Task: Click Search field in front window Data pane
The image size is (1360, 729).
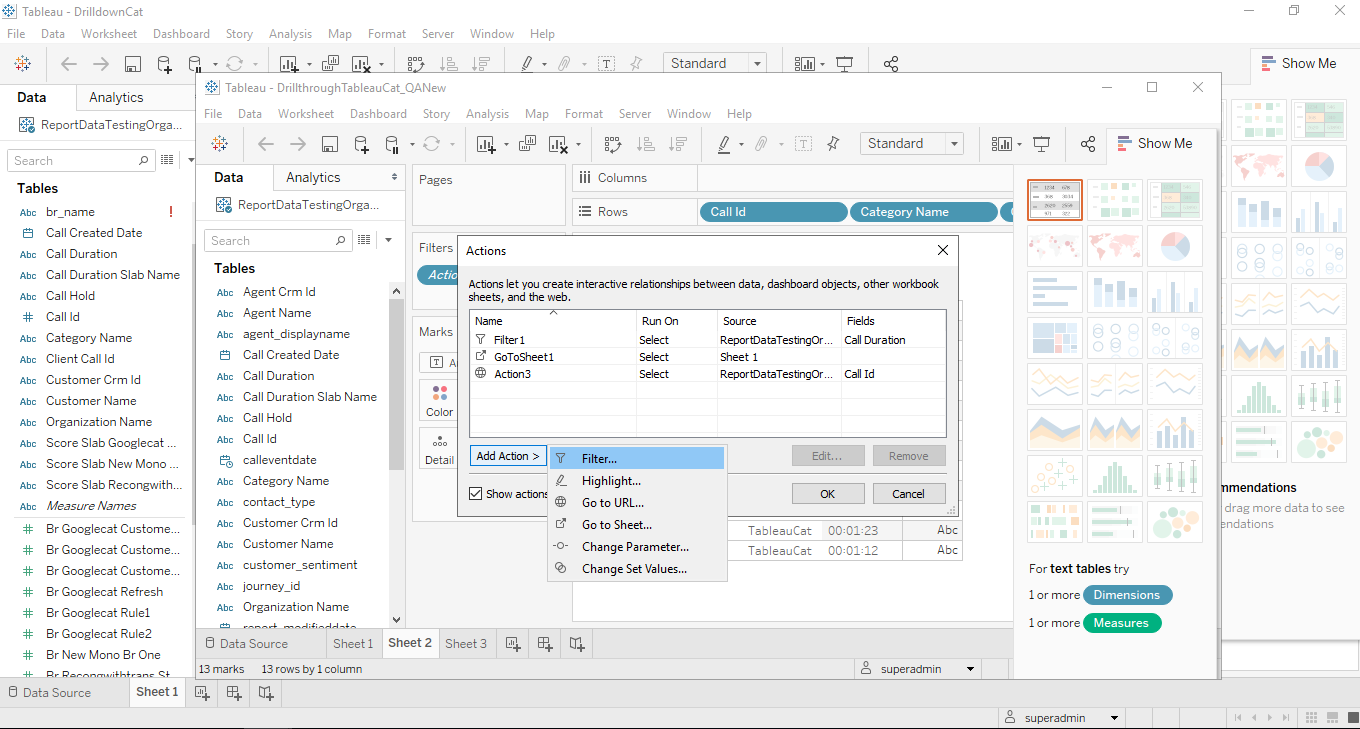Action: (279, 241)
